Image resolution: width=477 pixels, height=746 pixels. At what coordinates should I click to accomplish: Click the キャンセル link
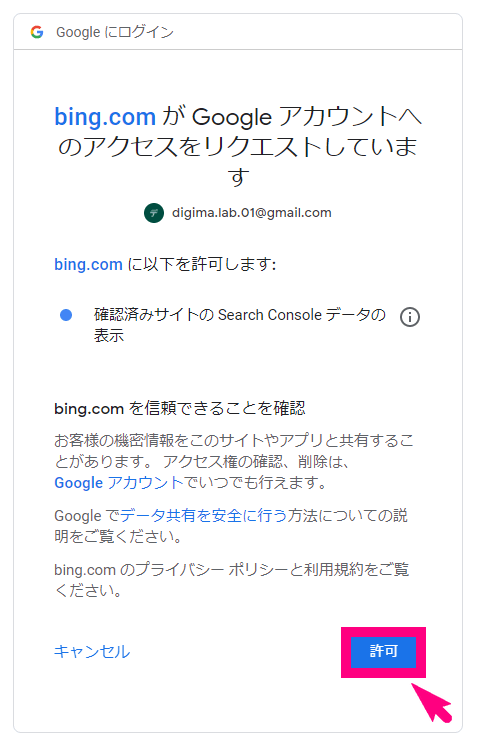[92, 651]
